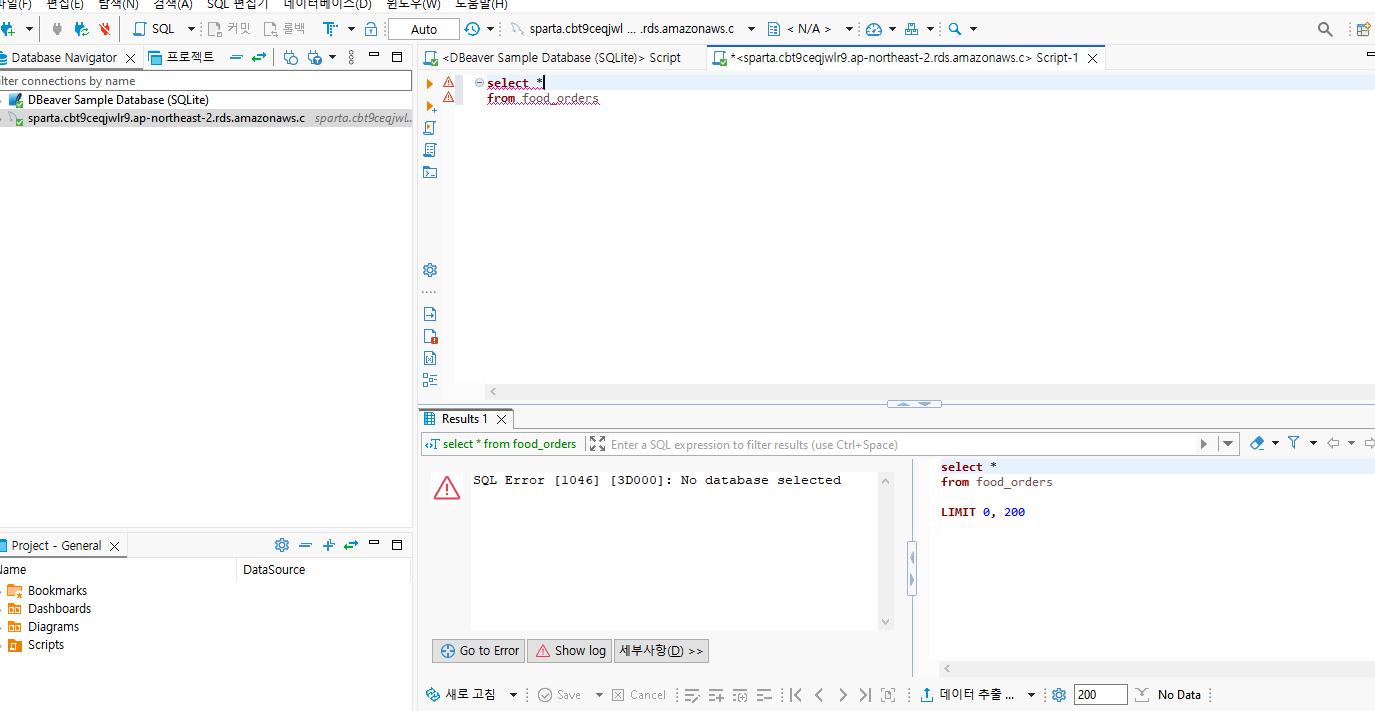Click the Cancel button in results toolbar

pos(639,695)
